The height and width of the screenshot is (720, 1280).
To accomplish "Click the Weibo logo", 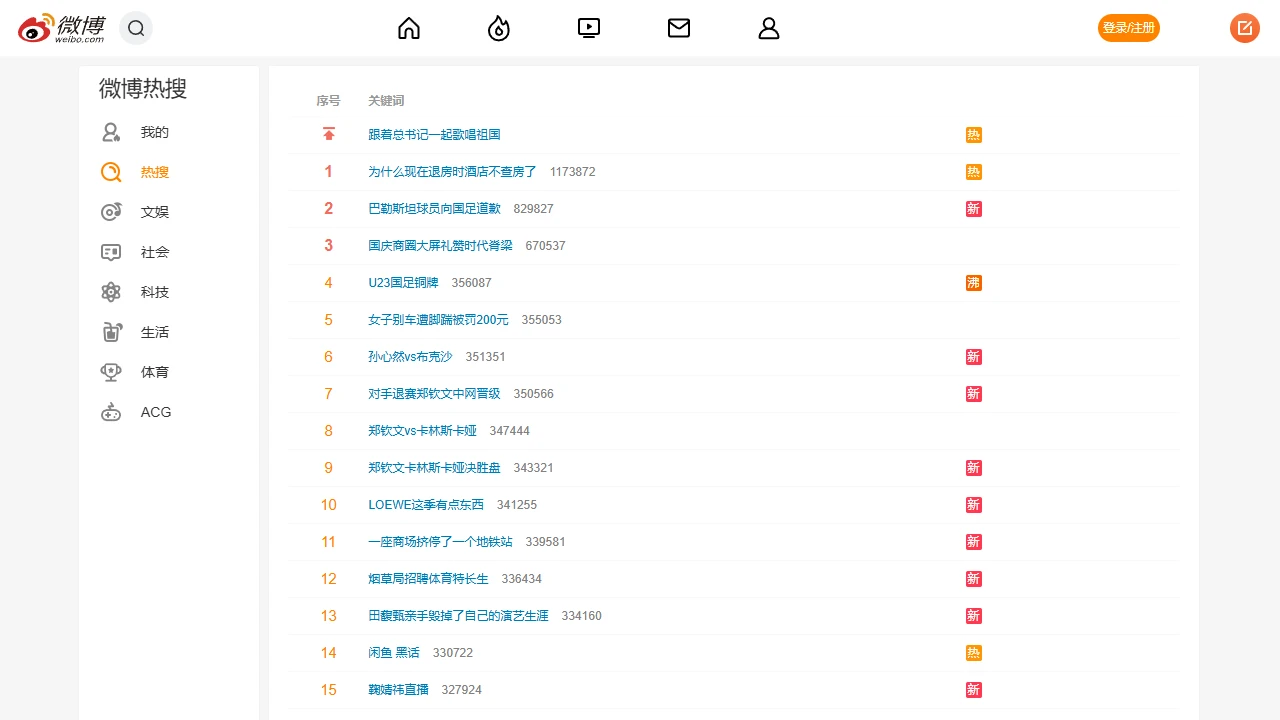I will pos(62,28).
